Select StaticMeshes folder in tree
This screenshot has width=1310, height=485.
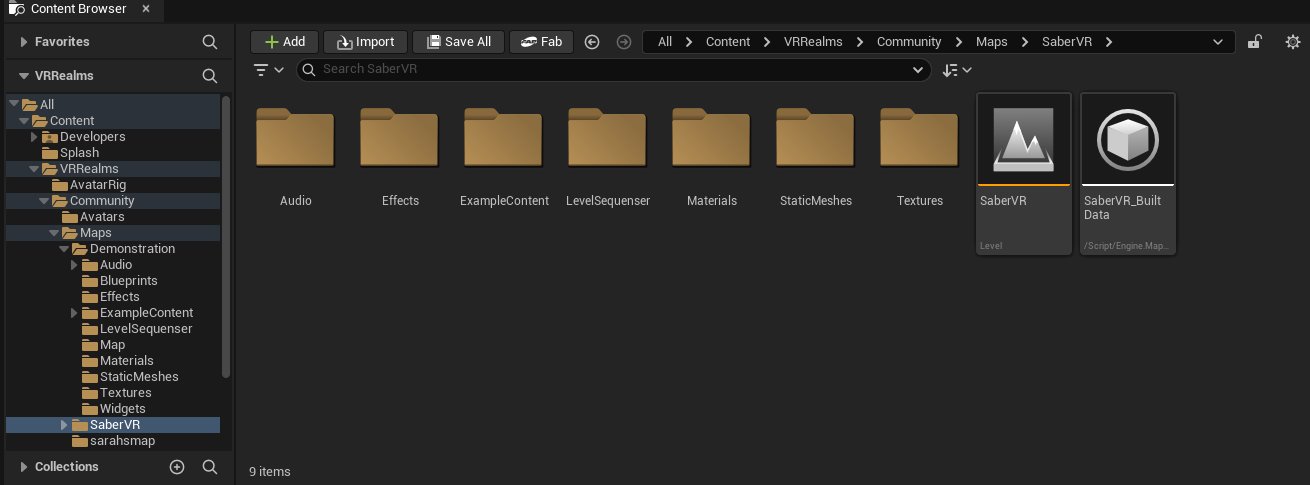139,376
